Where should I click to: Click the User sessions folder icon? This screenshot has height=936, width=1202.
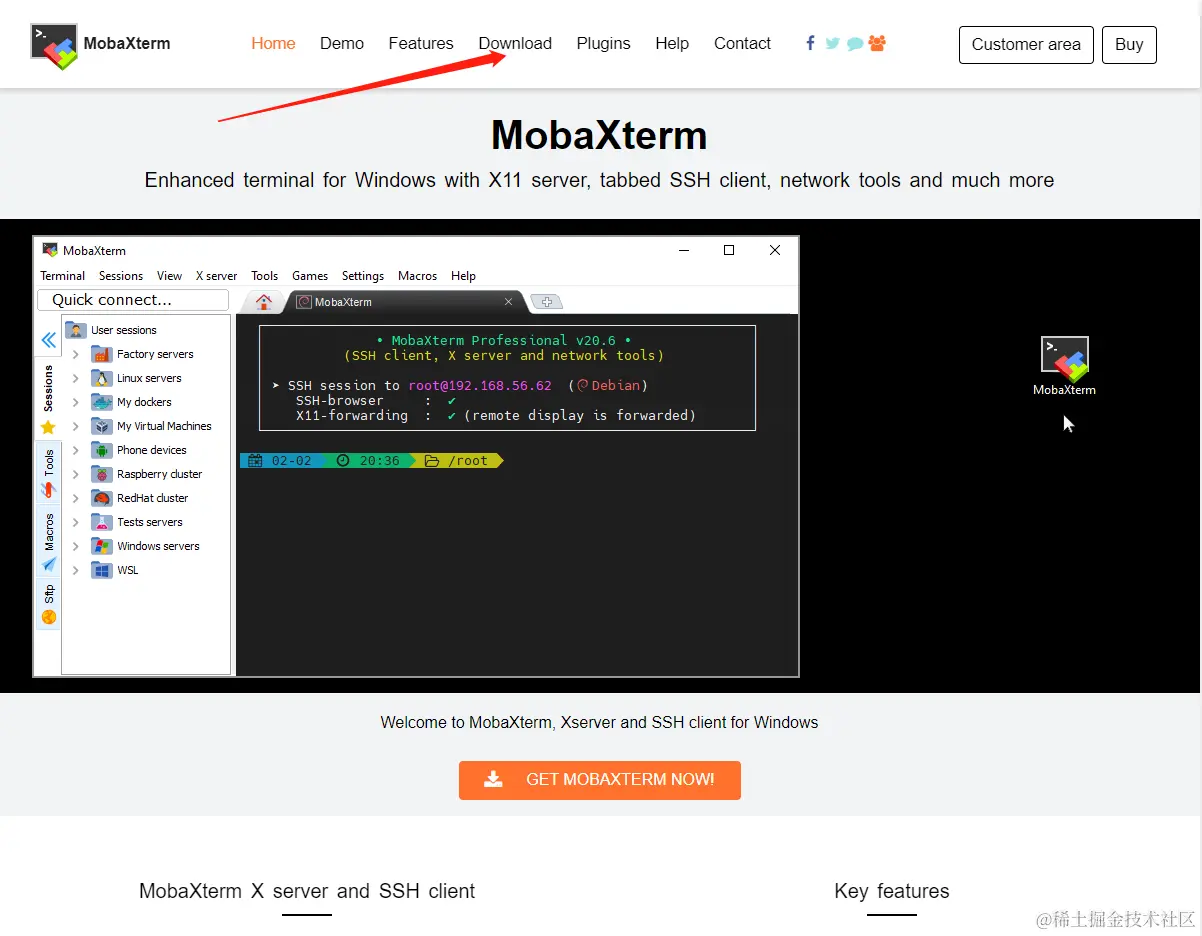pos(75,330)
